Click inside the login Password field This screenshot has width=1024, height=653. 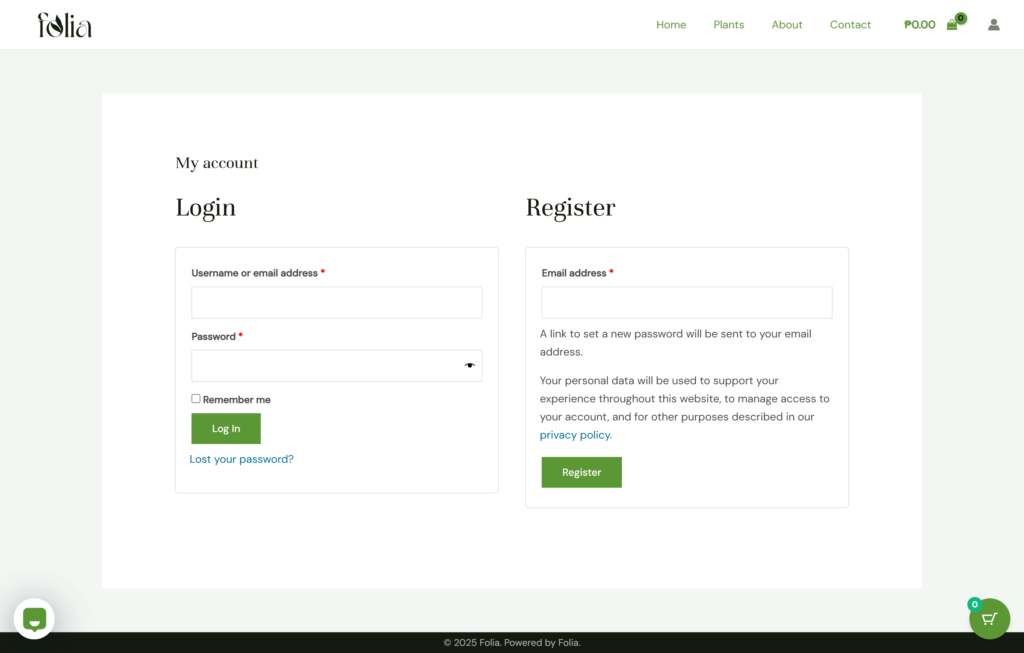pos(325,366)
